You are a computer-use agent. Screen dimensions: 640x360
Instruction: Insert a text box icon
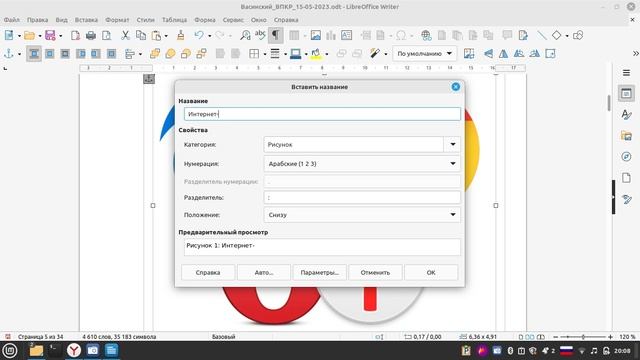(347, 36)
